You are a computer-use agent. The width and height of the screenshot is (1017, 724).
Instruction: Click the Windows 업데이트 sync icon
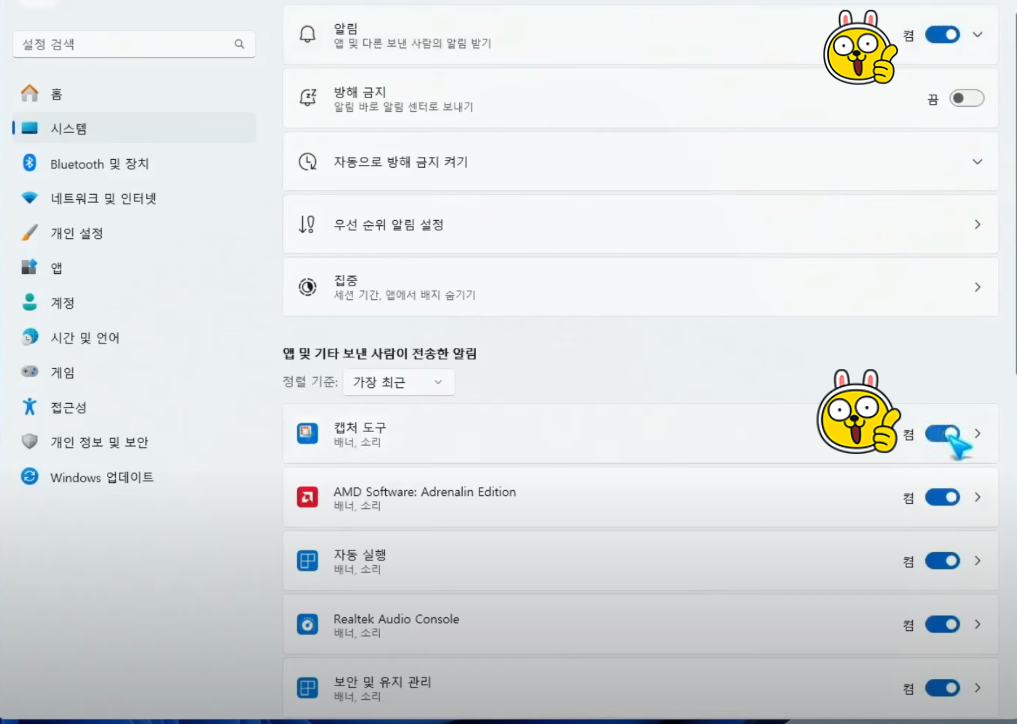(x=29, y=477)
